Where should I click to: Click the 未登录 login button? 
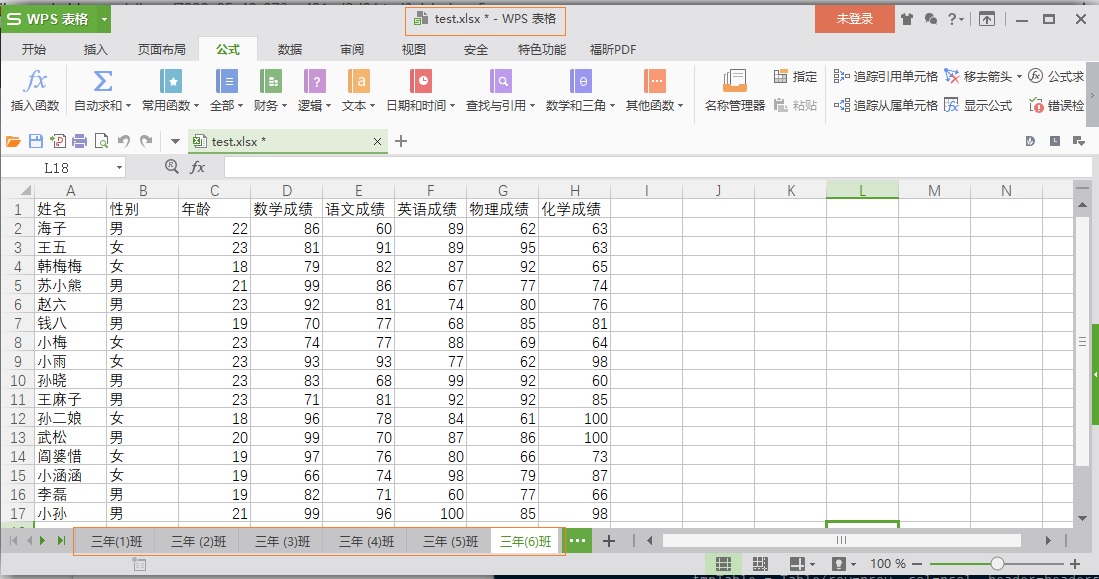pyautogui.click(x=854, y=19)
